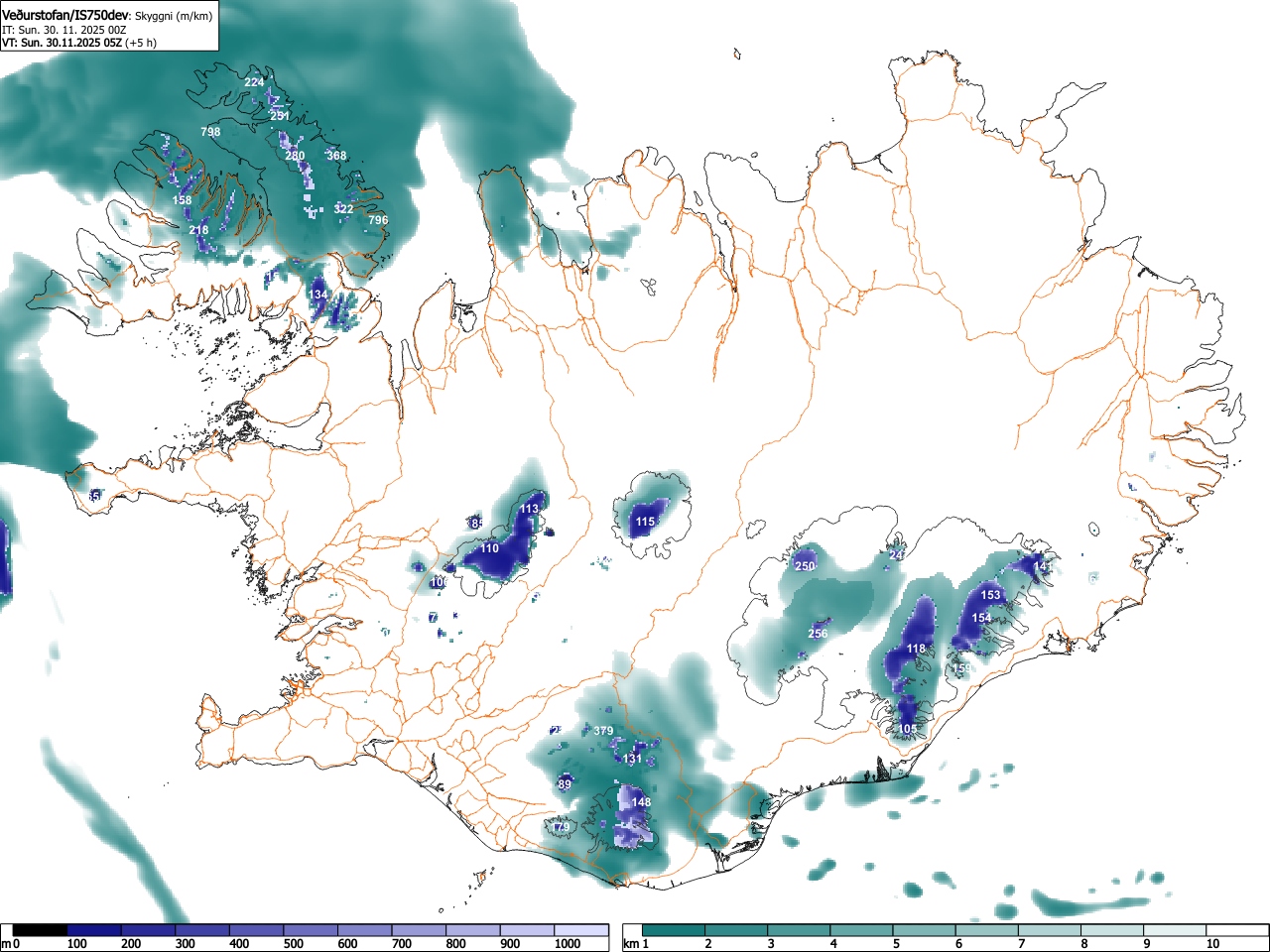
Task: Click the '10' tick label in the km legend
Action: [x=1211, y=944]
